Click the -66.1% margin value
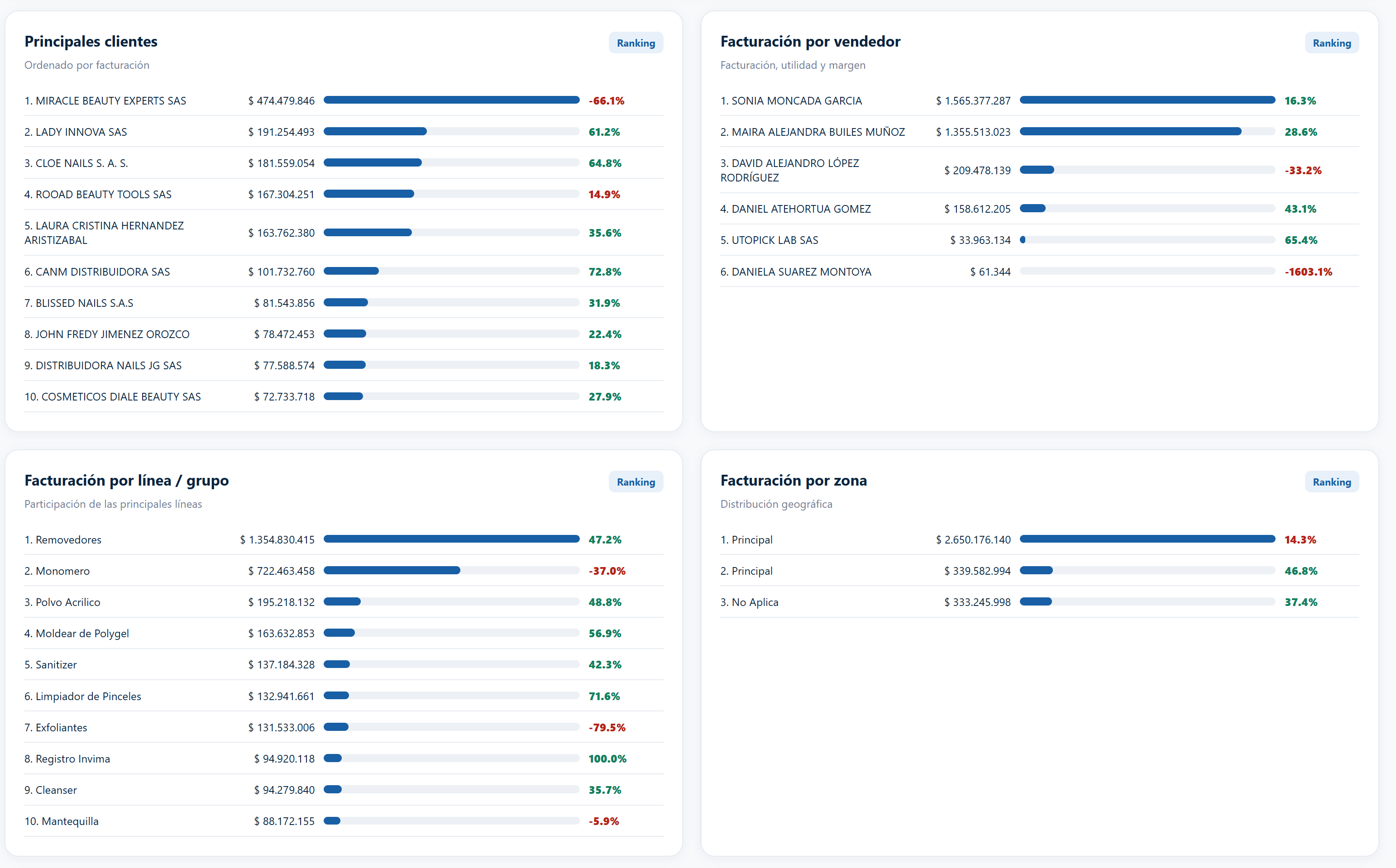The height and width of the screenshot is (868, 1396). pyautogui.click(x=607, y=101)
